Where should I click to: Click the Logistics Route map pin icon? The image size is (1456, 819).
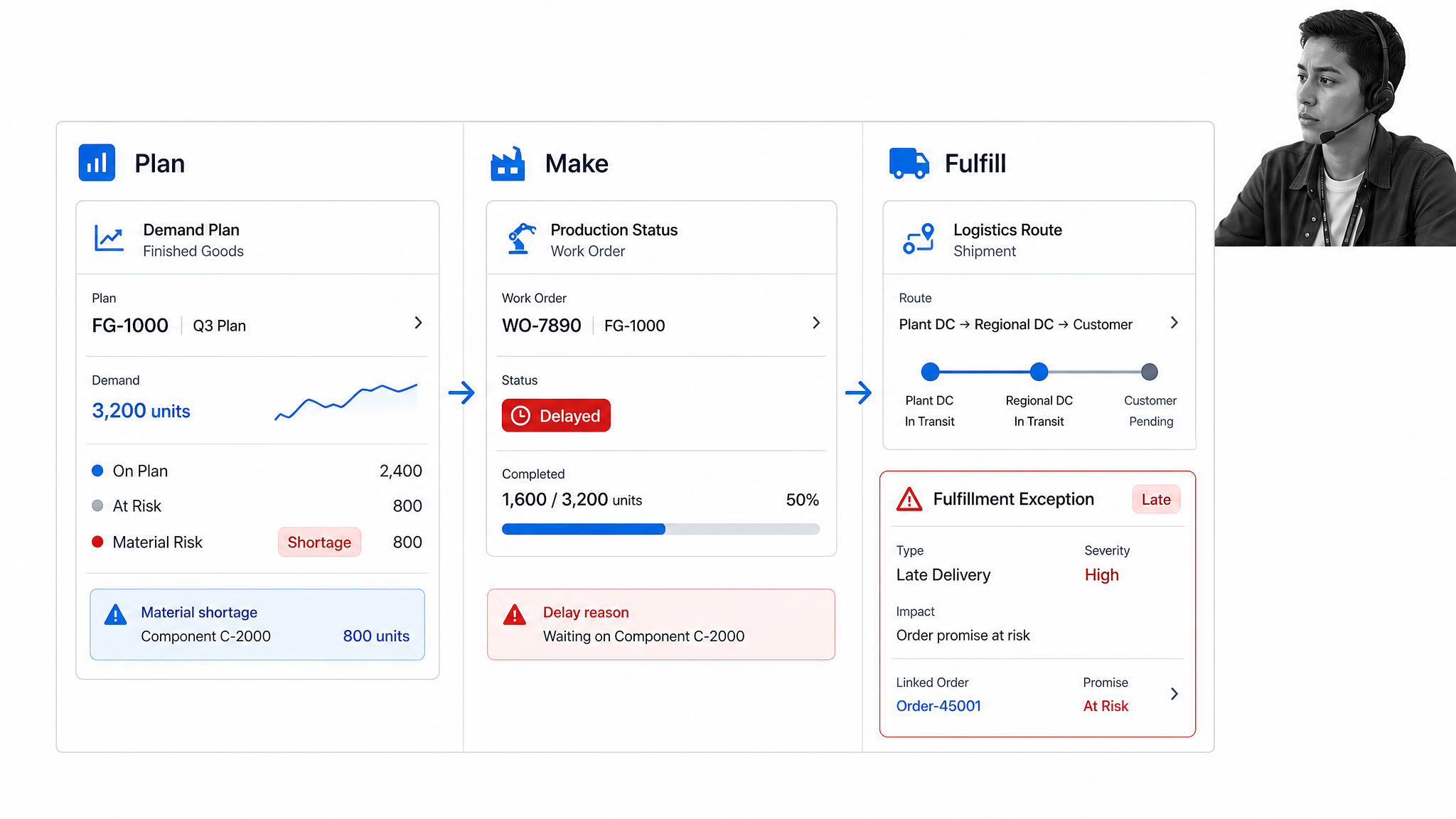(x=919, y=239)
